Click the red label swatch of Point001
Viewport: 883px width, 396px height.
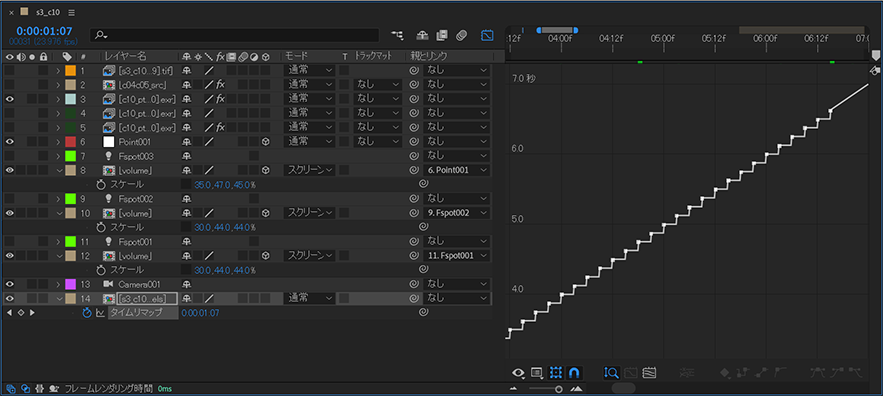[70, 141]
